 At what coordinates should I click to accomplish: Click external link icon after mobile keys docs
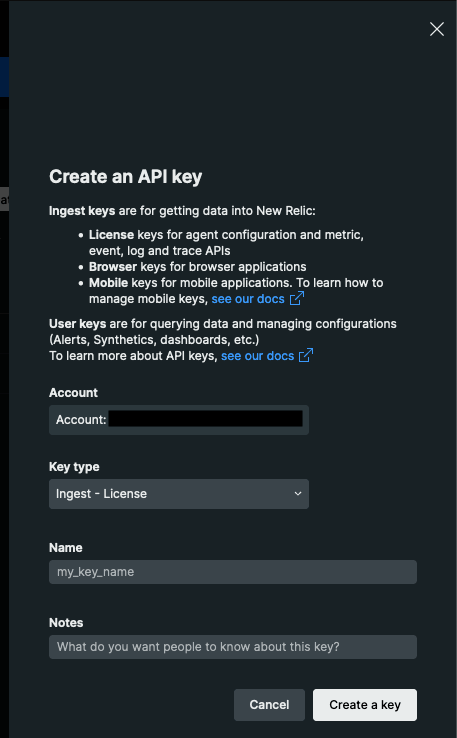297,298
